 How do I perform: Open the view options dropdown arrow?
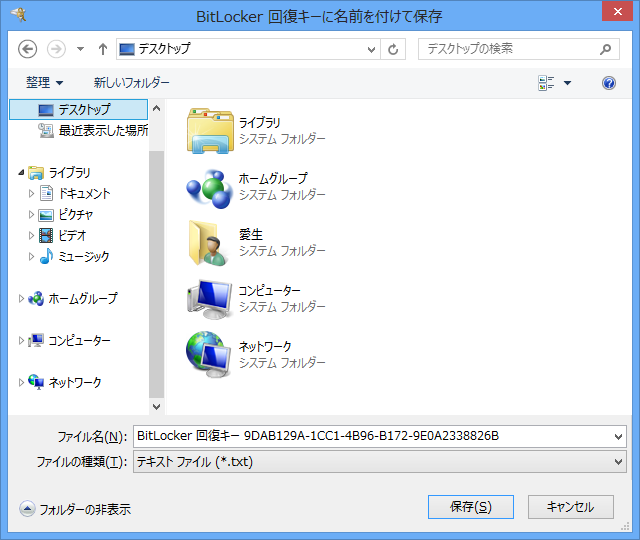coord(567,83)
